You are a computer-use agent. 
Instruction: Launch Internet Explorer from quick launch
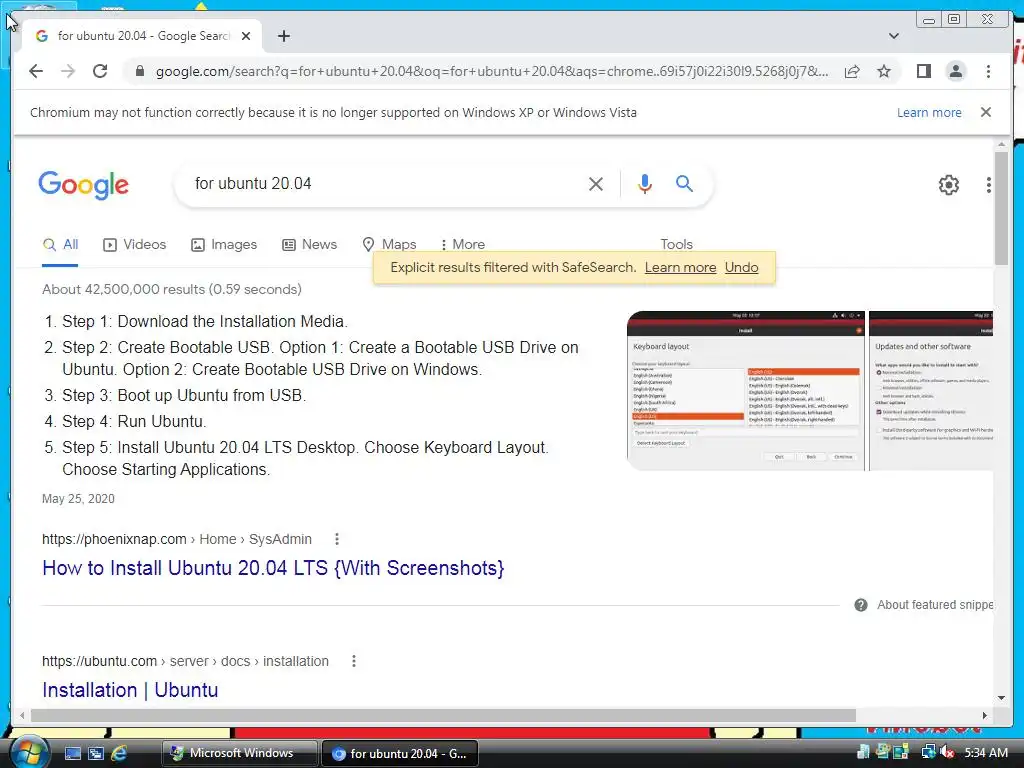coord(119,753)
